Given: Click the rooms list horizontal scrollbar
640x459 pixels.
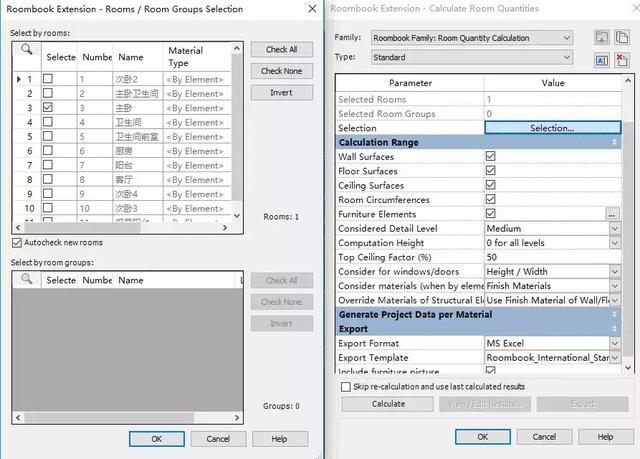Looking at the screenshot, I should [x=121, y=228].
